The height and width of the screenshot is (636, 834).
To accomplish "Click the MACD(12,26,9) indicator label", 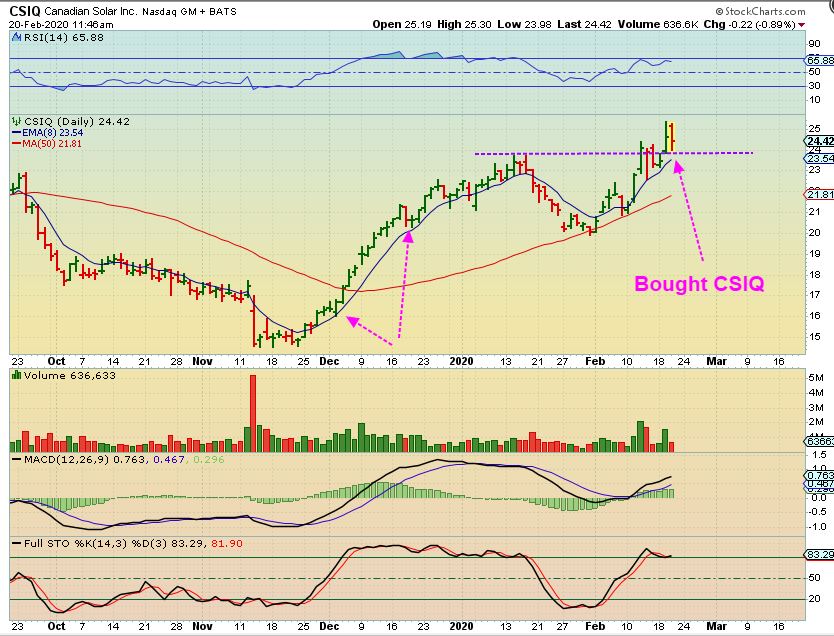I will [66, 459].
